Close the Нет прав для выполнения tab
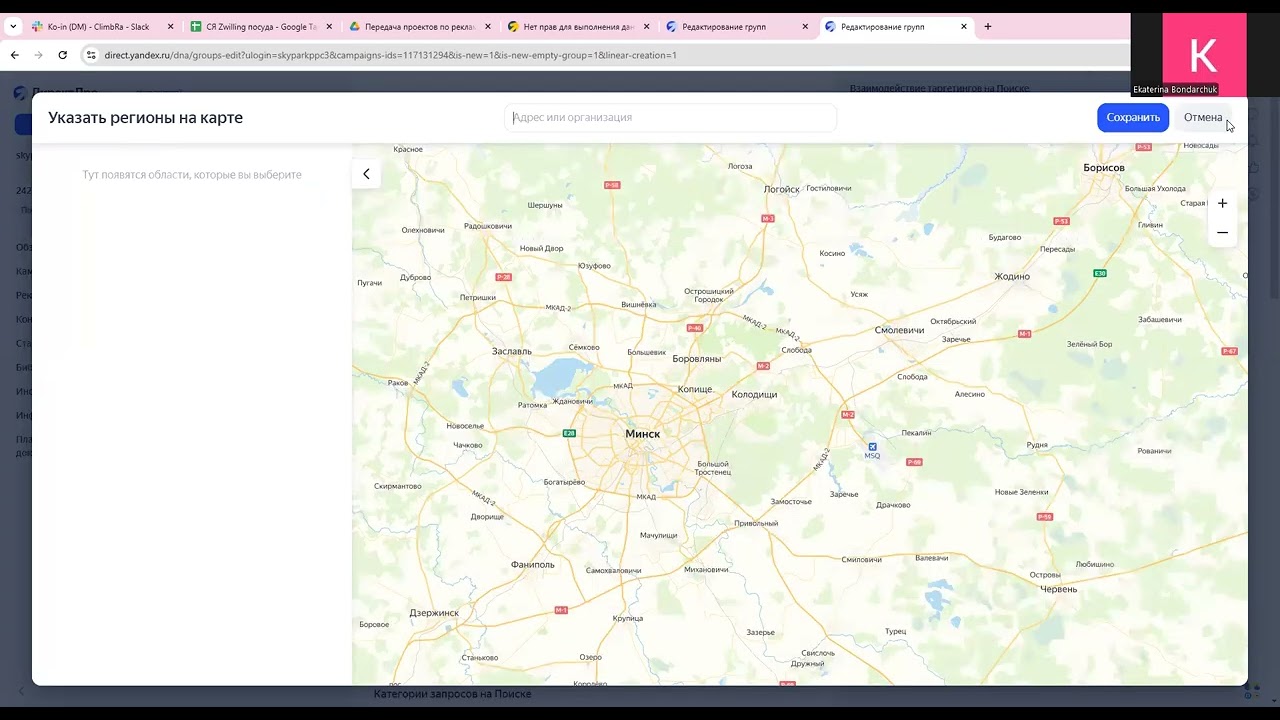The image size is (1280, 720). [x=647, y=27]
